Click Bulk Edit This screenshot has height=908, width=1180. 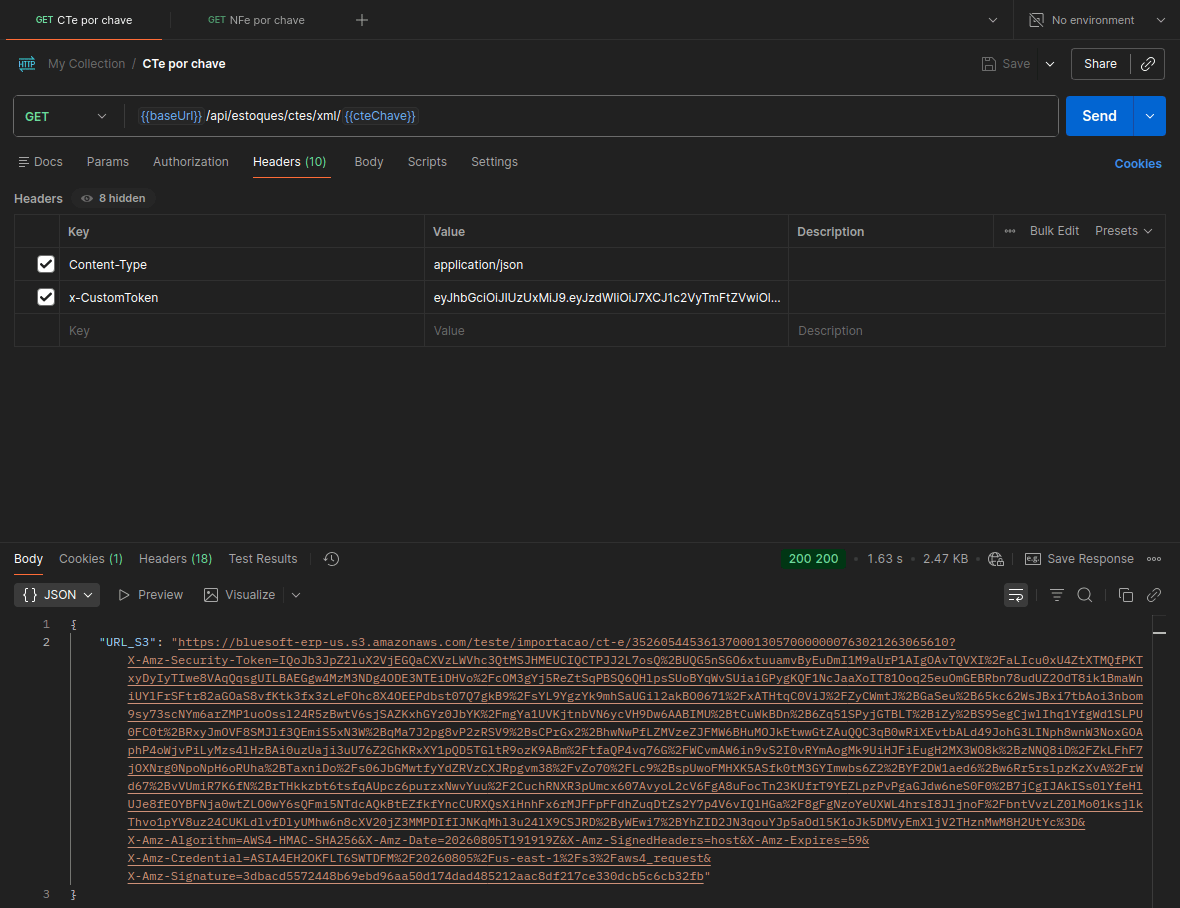[1054, 231]
